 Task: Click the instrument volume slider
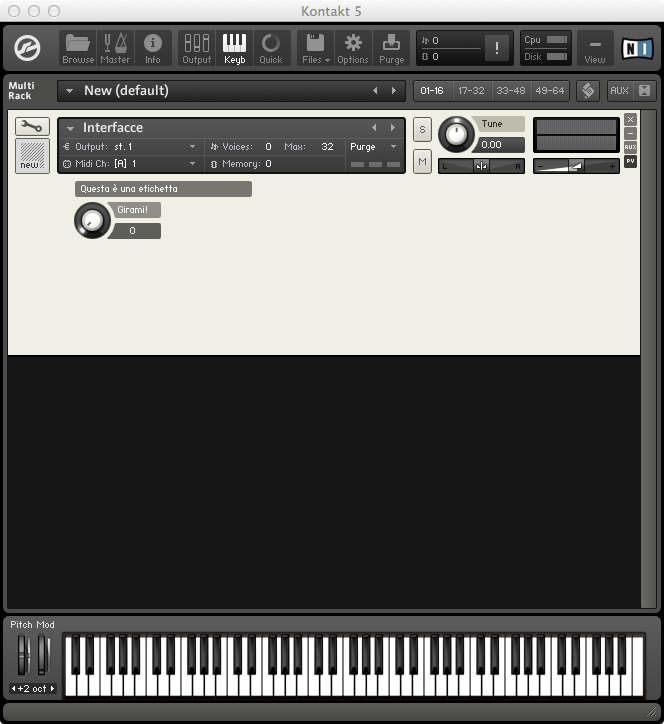[576, 166]
